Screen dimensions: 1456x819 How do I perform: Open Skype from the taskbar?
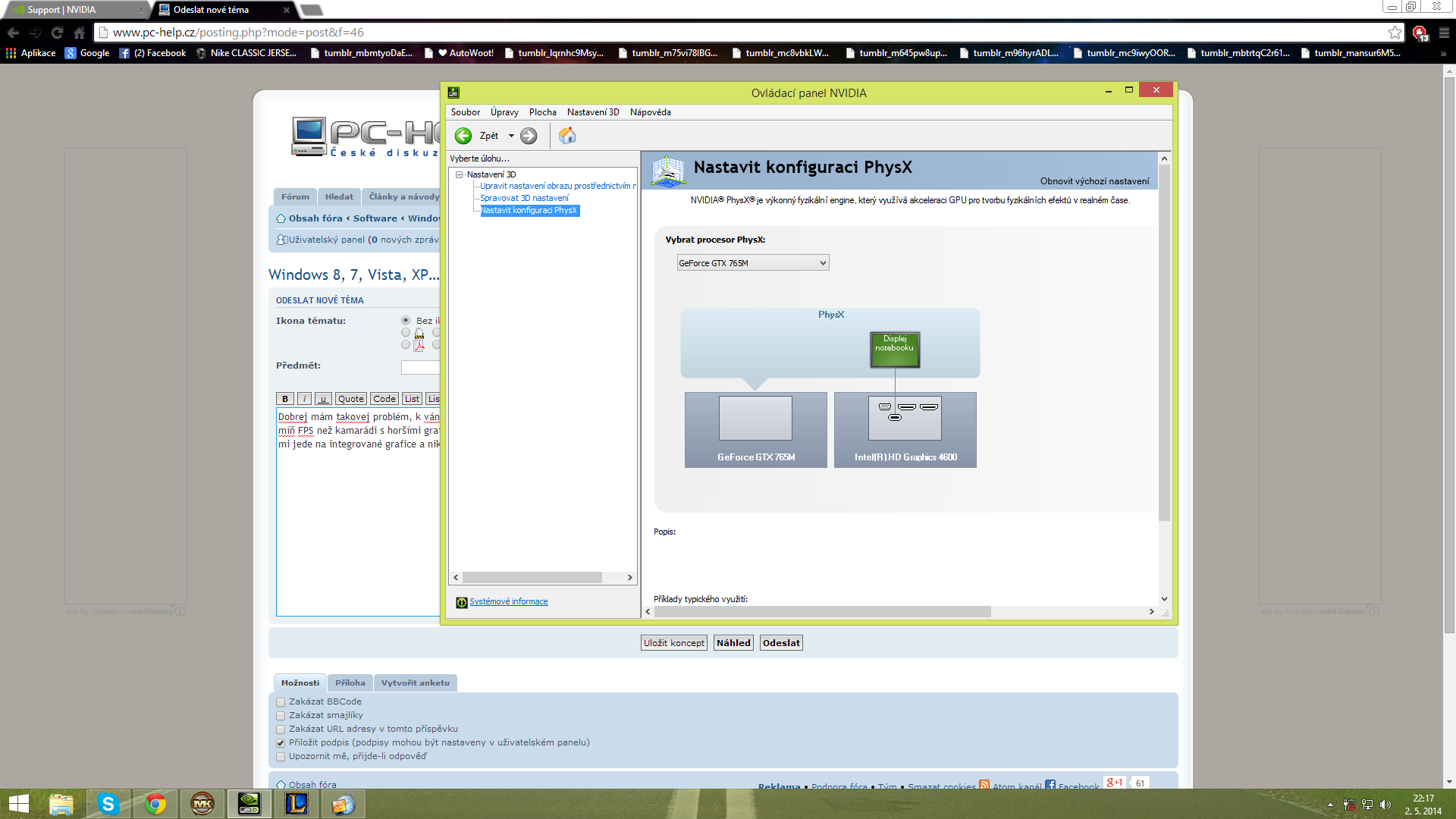tap(108, 804)
